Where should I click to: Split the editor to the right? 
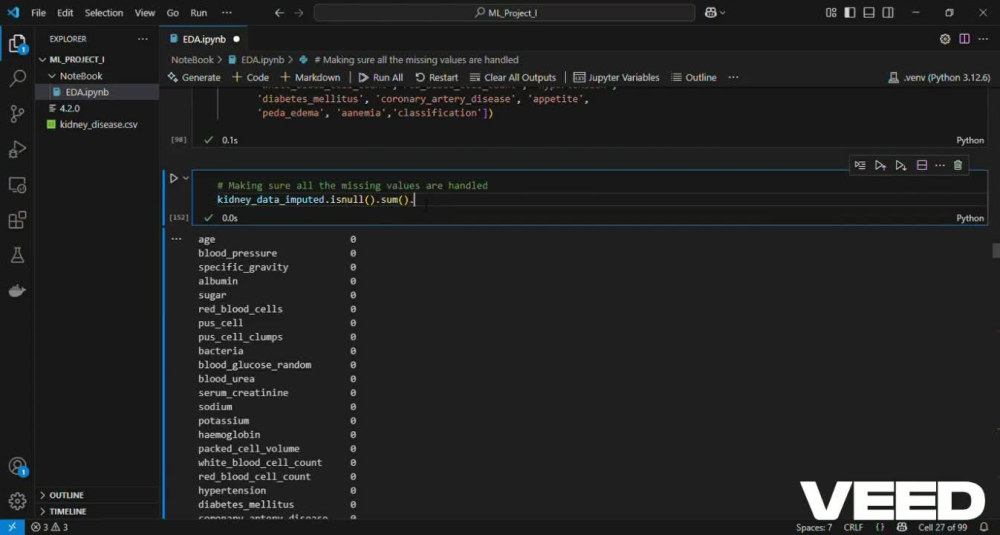pos(964,39)
